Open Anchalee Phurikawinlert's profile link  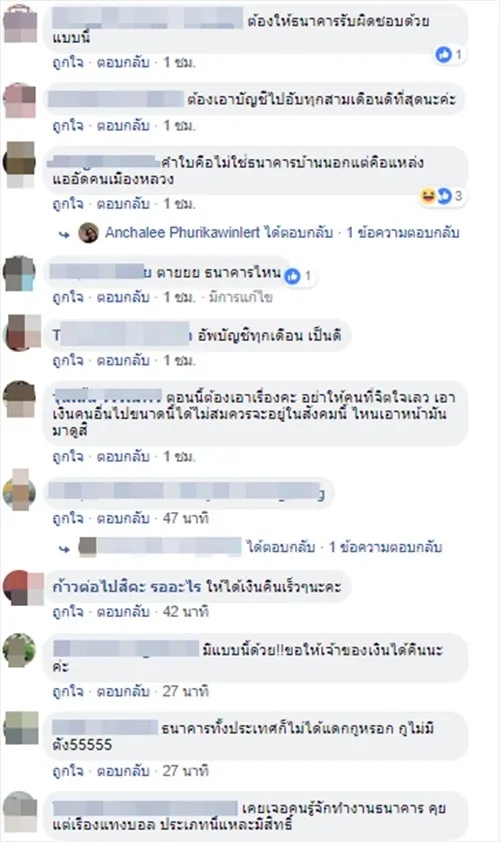coord(183,233)
